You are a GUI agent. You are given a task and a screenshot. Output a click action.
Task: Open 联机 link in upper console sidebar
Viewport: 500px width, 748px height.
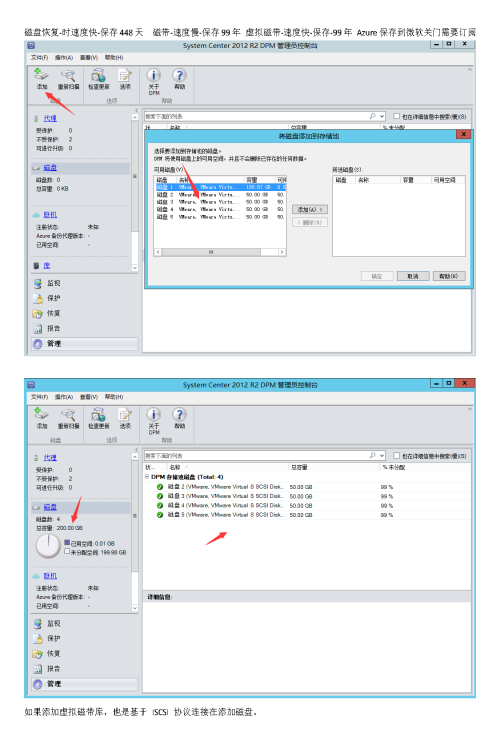click(x=50, y=215)
